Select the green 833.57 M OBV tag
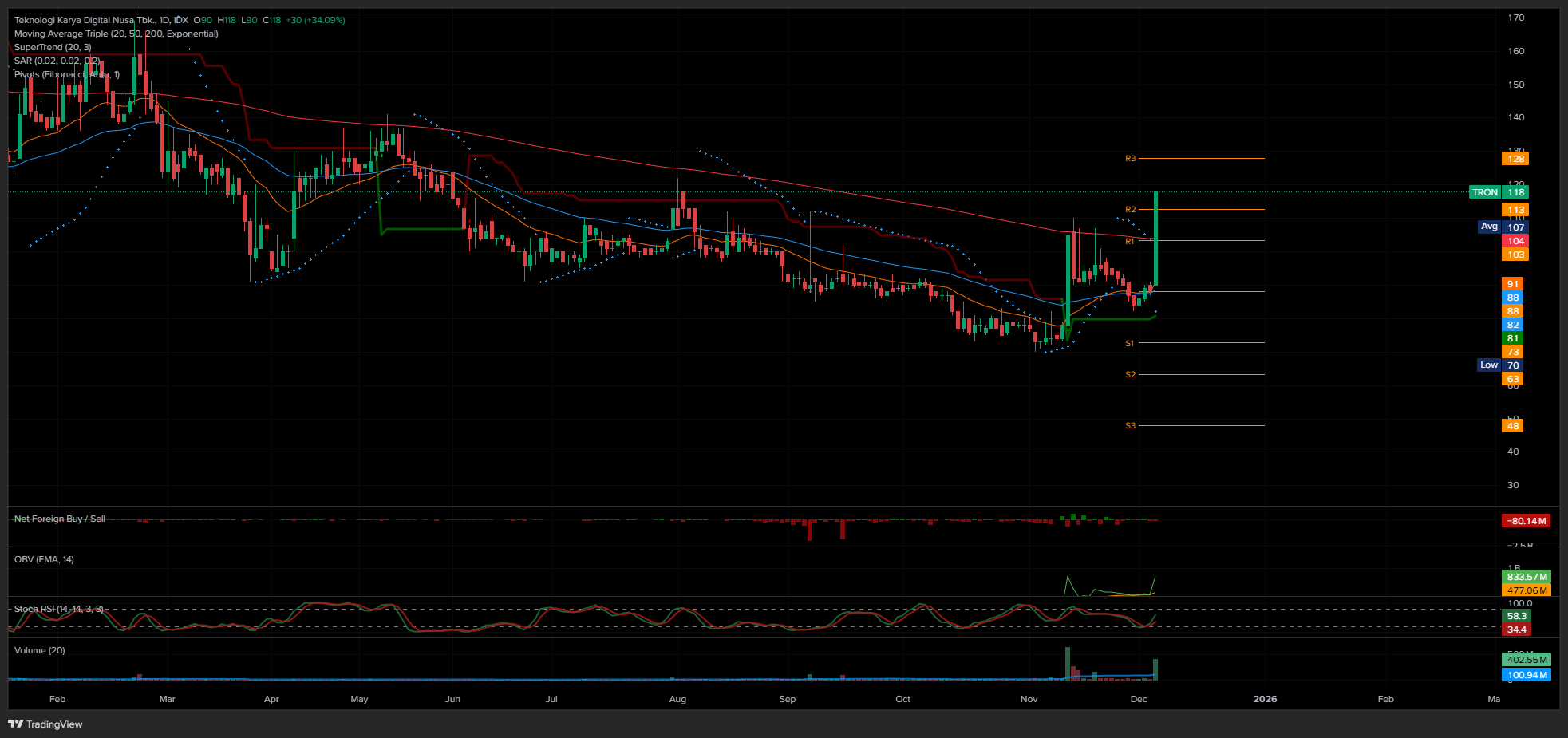The image size is (1568, 738). click(1526, 577)
